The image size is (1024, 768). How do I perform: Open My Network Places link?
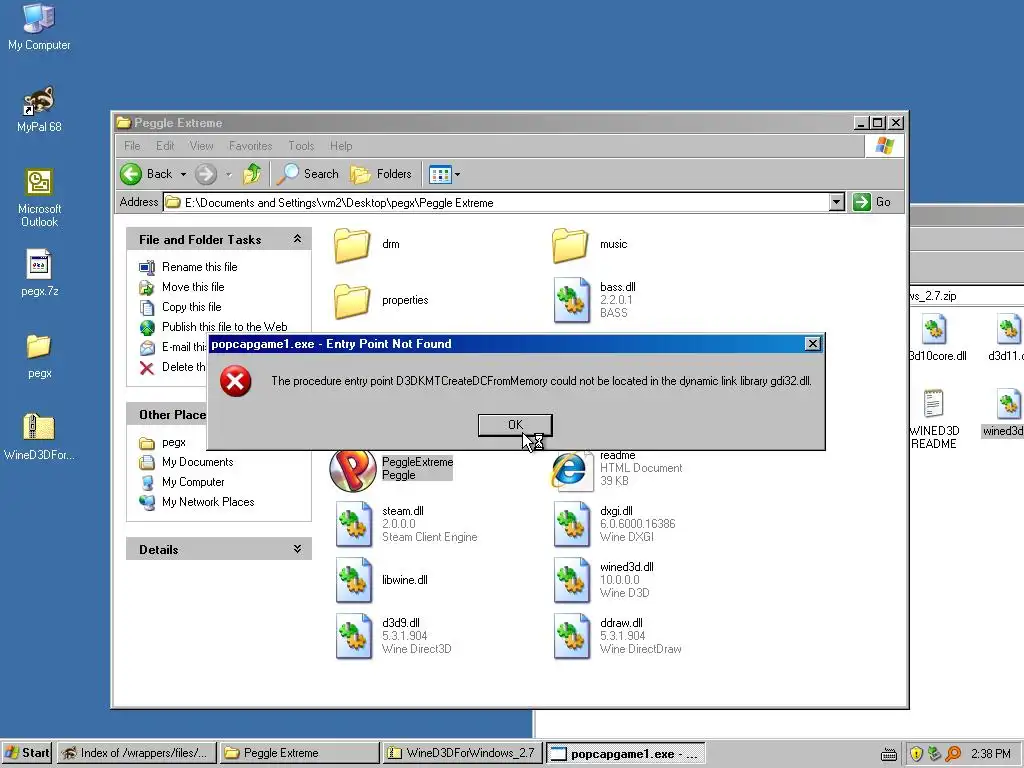tap(208, 502)
